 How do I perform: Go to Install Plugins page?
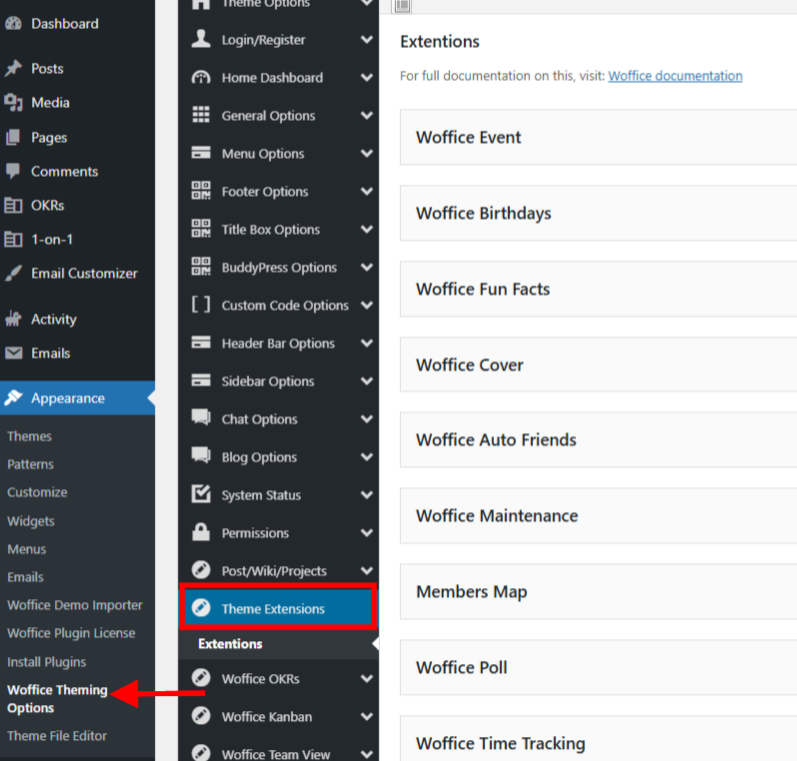coord(46,662)
